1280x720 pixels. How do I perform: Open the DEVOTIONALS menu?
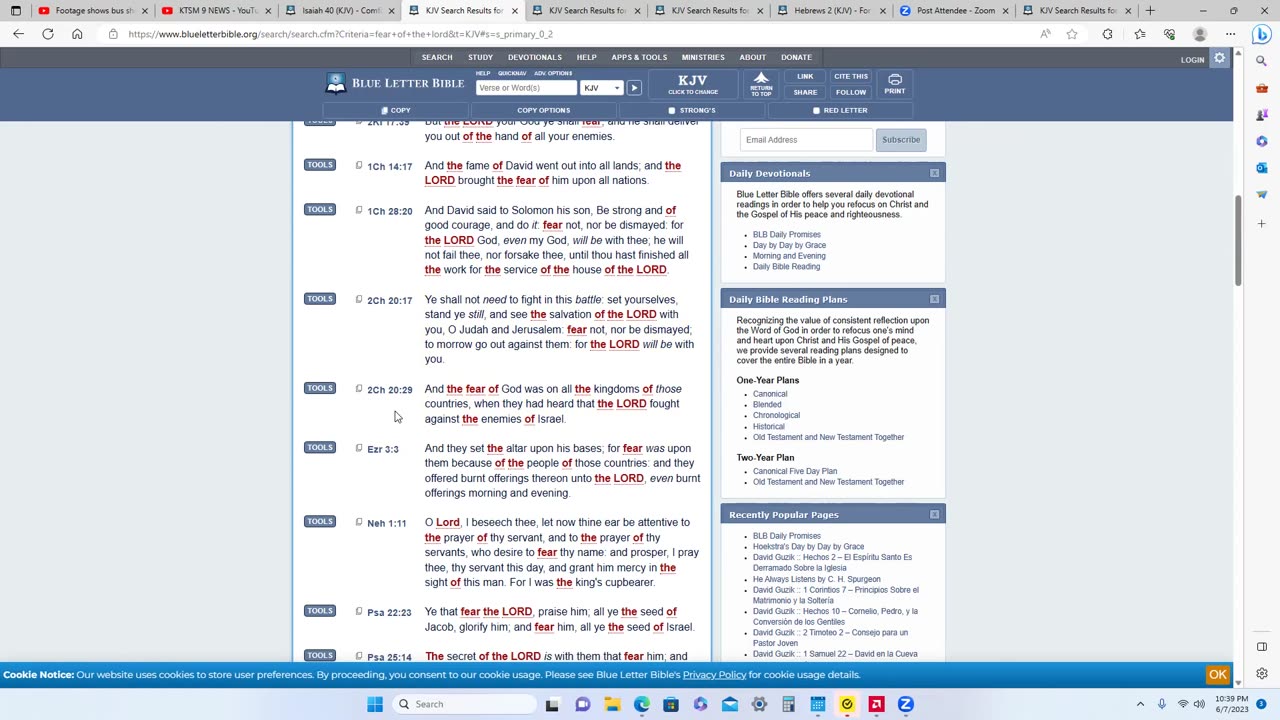click(534, 57)
